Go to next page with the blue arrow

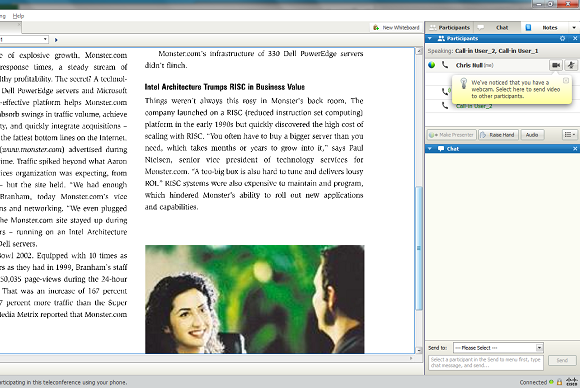(x=56, y=40)
